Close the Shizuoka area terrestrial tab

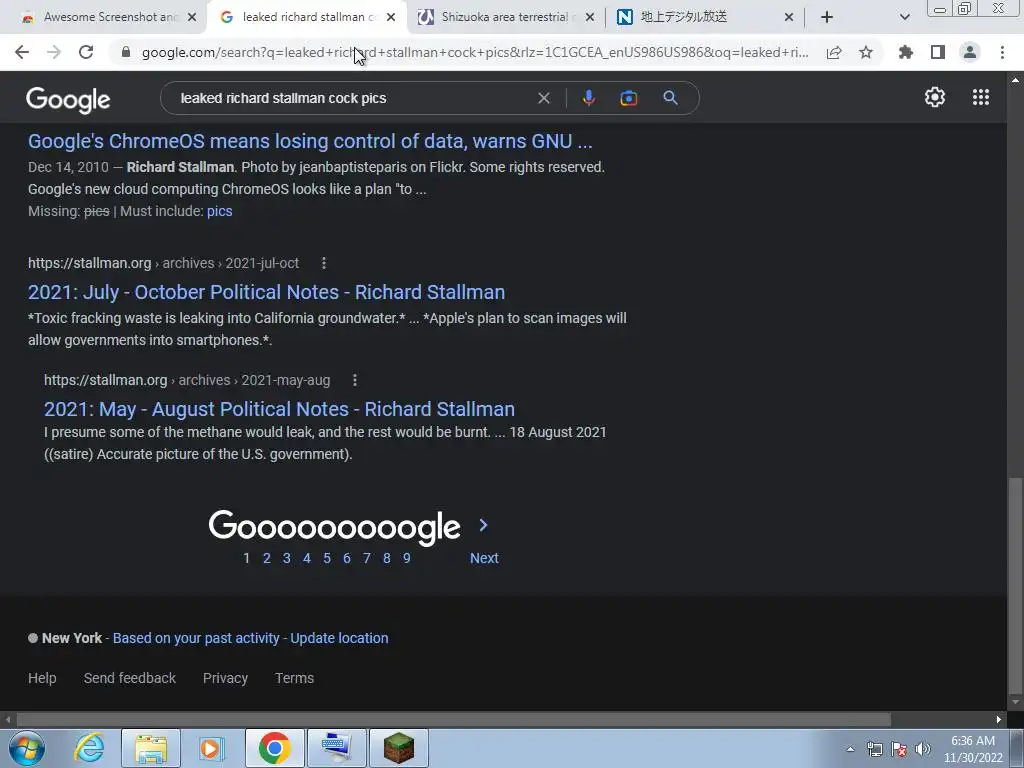click(x=590, y=17)
